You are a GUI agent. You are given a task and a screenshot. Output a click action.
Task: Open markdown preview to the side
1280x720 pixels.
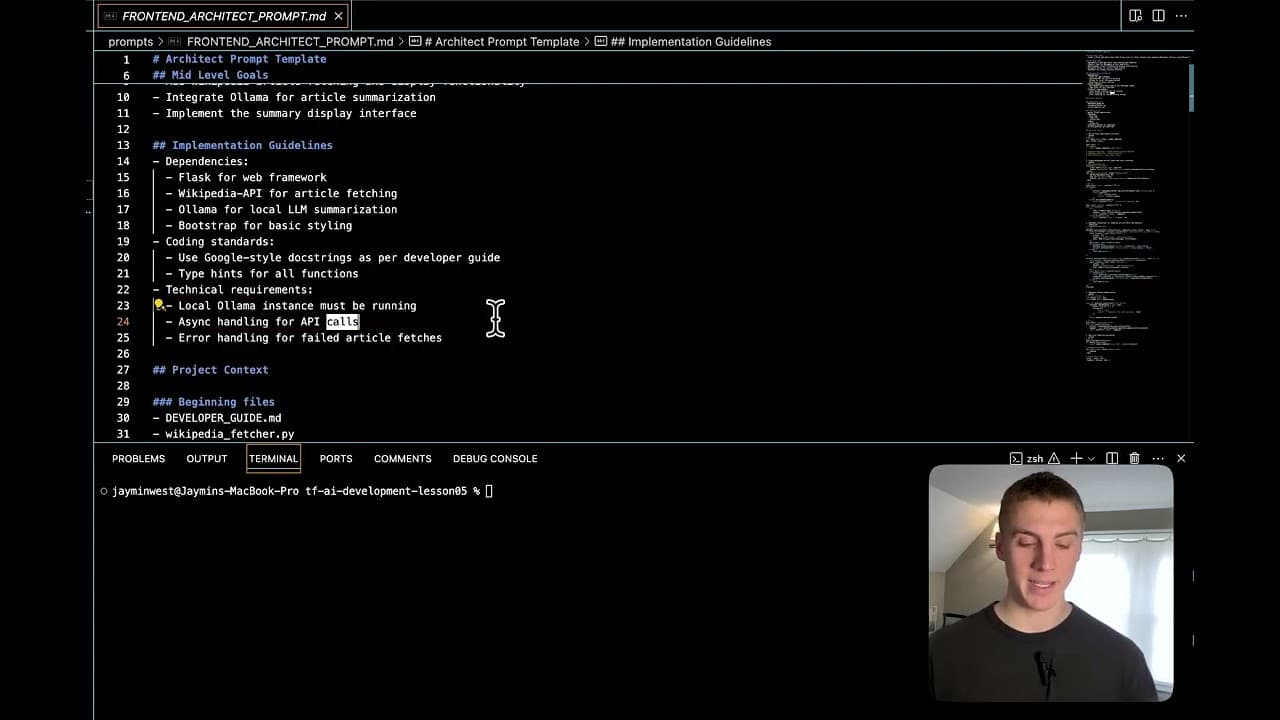(1135, 16)
